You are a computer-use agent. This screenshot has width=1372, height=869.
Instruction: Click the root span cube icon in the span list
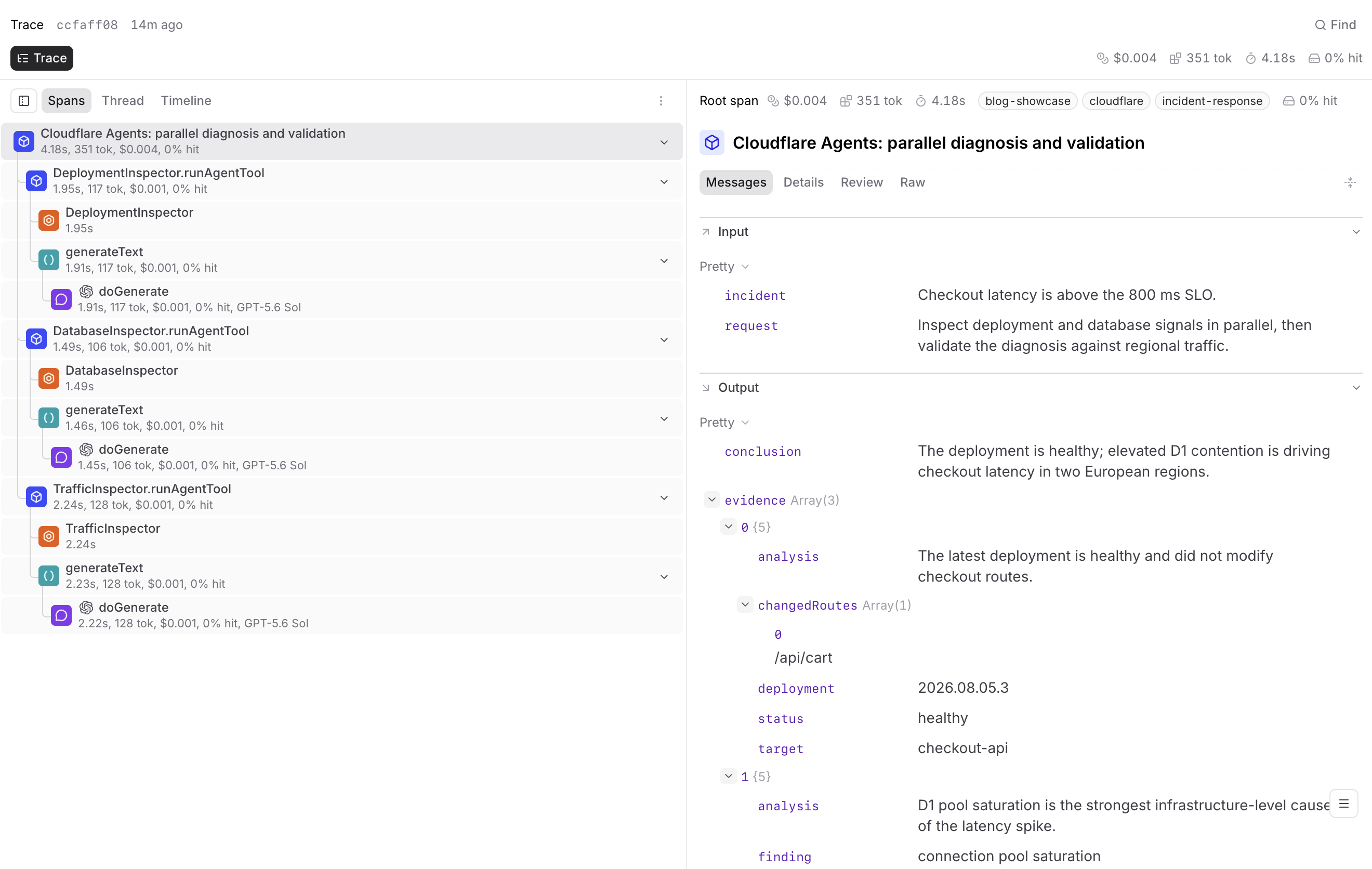click(x=24, y=141)
